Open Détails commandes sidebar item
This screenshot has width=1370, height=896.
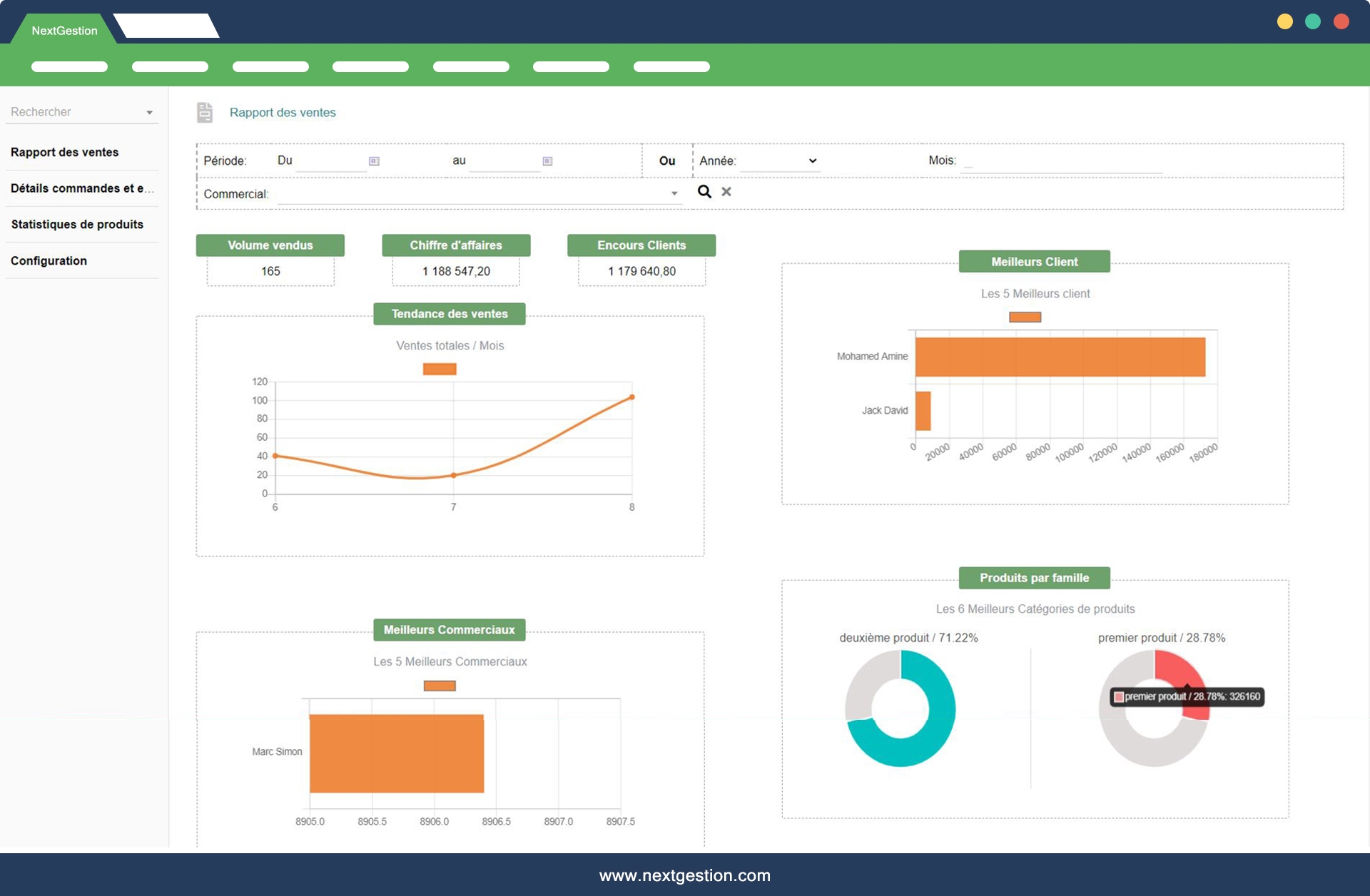coord(82,188)
